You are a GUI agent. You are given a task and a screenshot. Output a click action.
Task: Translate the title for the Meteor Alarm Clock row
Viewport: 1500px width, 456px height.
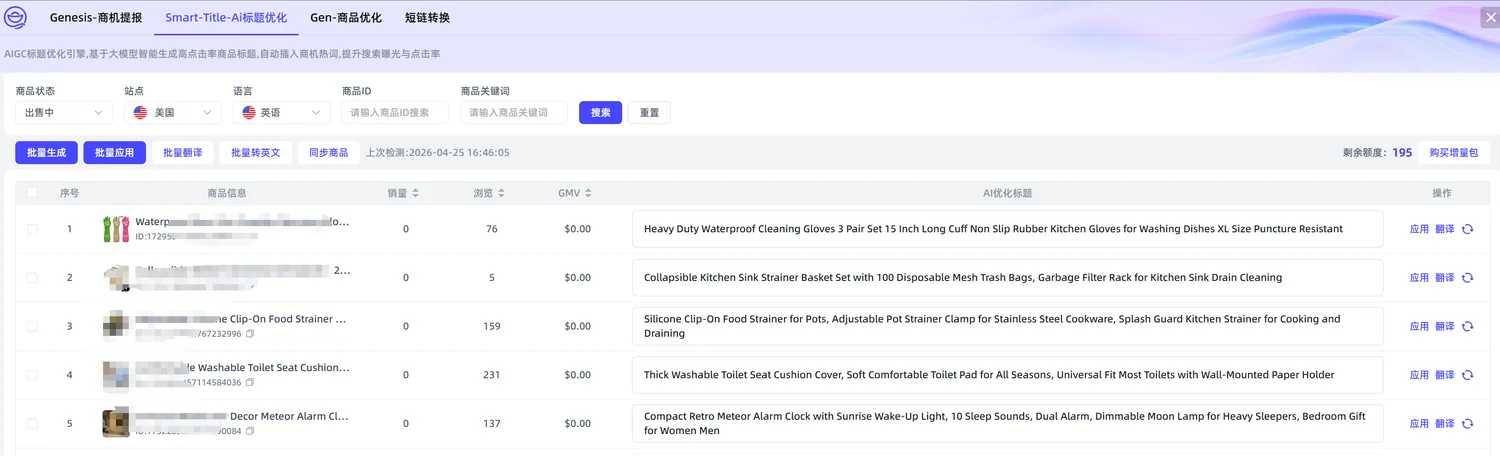(x=1444, y=424)
